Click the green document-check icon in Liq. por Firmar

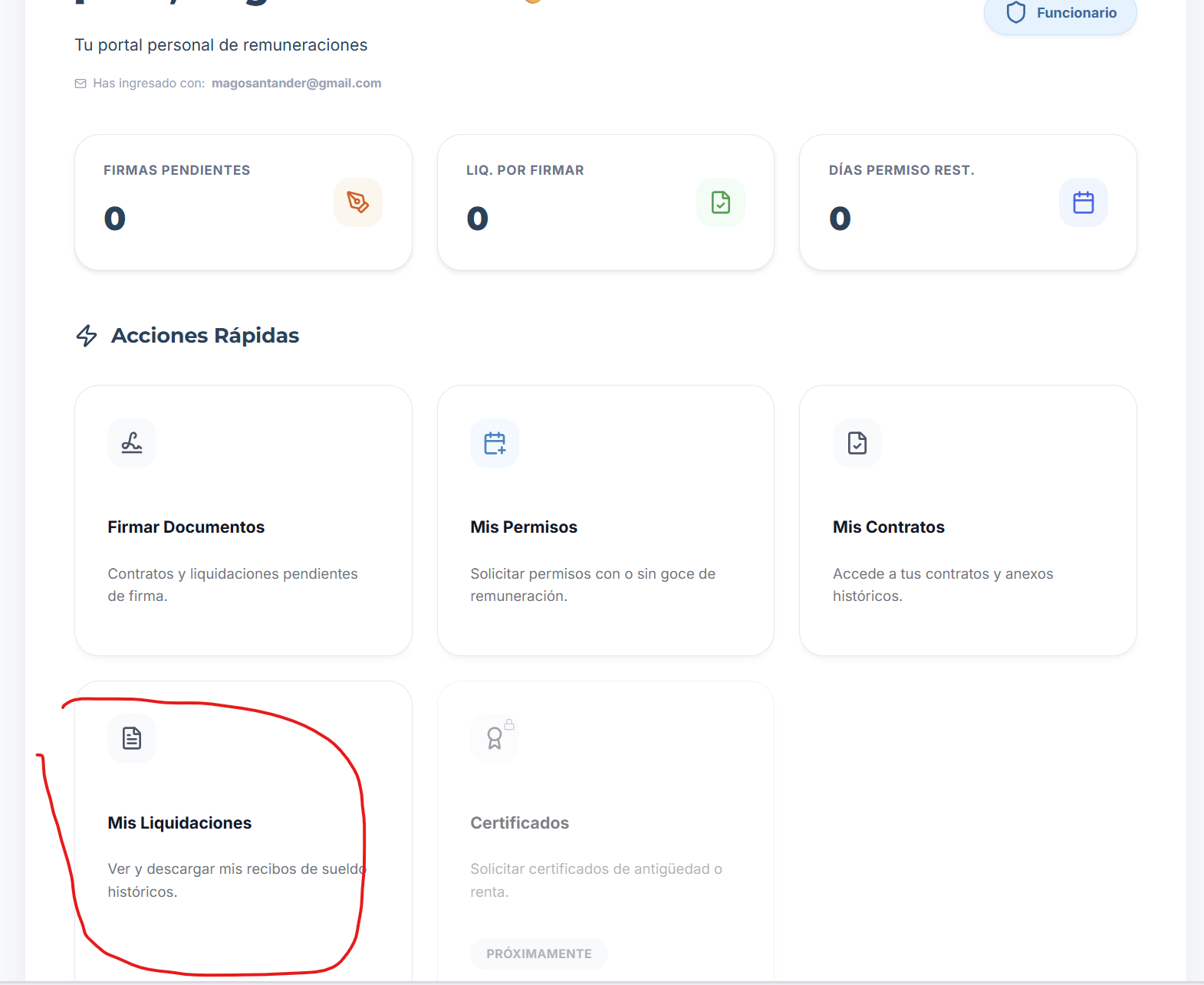721,202
